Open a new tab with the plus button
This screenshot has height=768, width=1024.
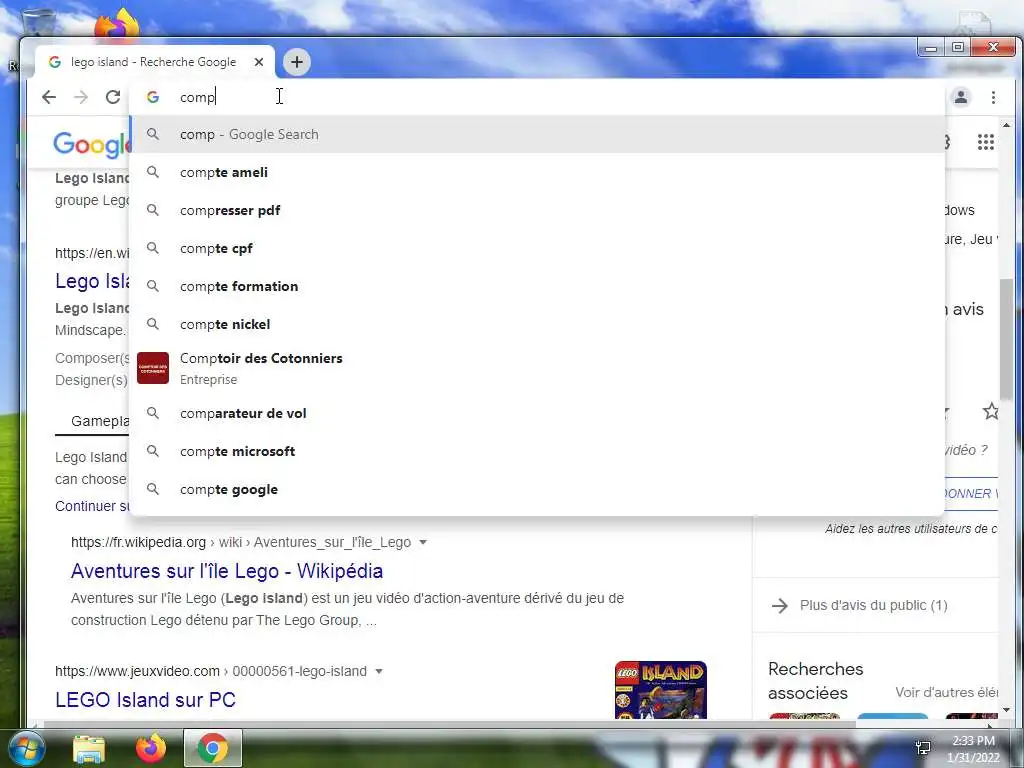coord(296,62)
